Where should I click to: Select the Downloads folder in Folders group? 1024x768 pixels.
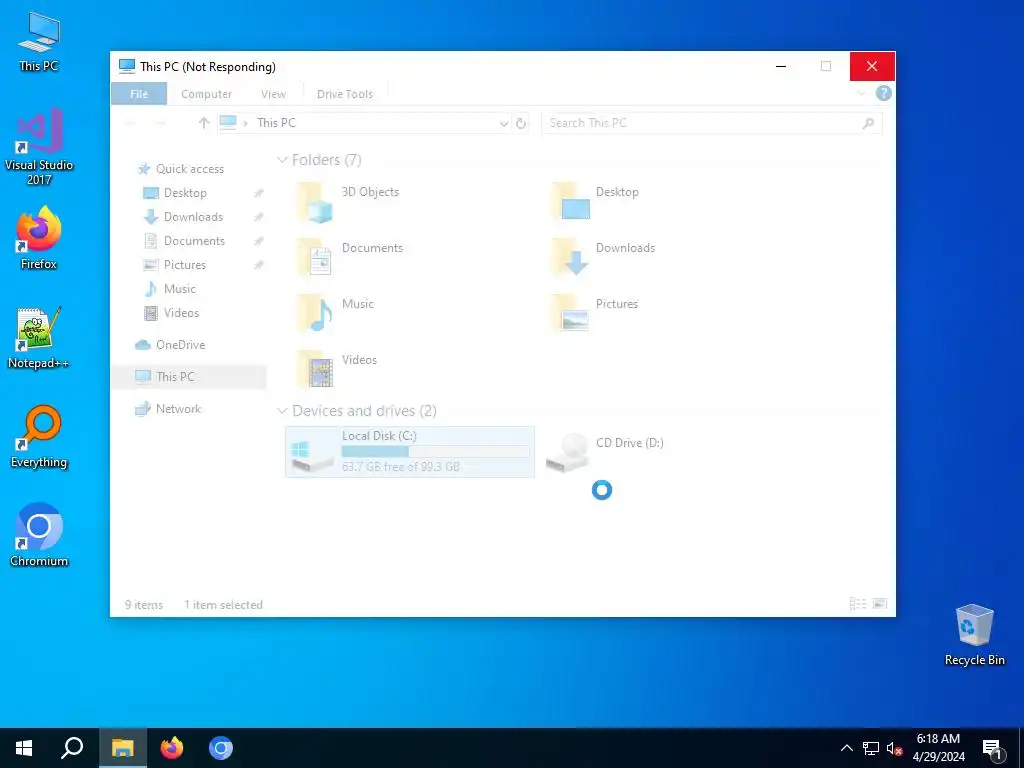coord(603,259)
